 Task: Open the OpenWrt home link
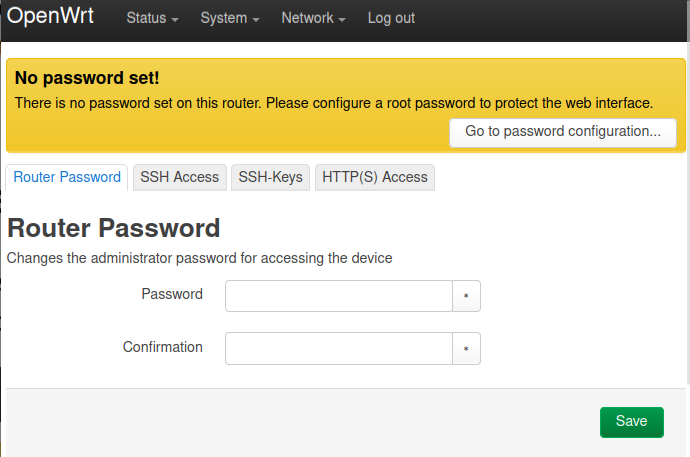point(51,18)
